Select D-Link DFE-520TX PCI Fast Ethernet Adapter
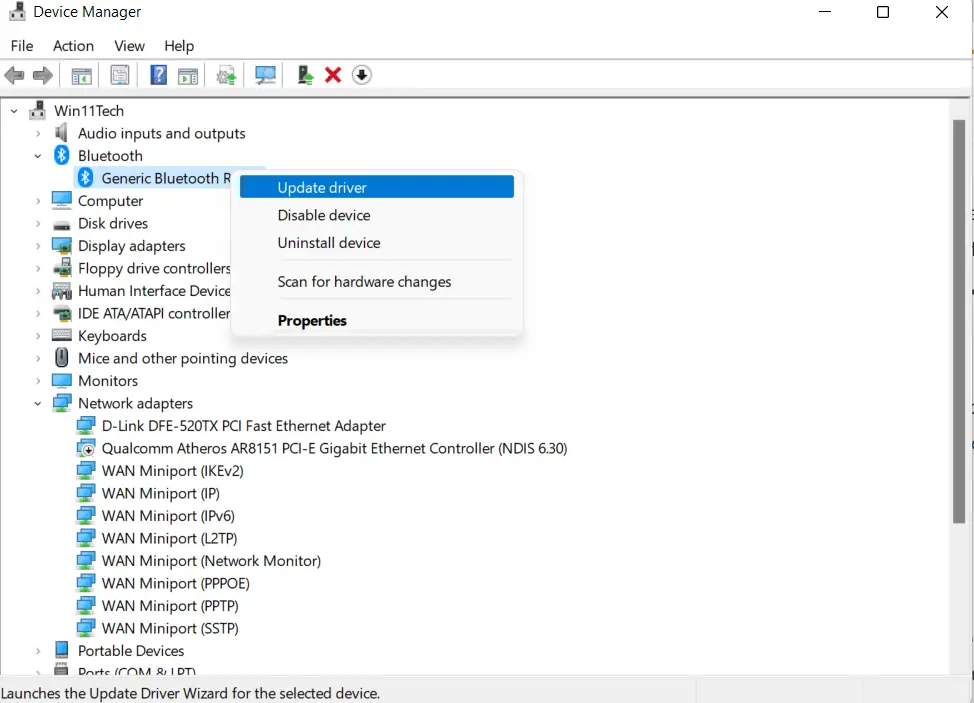The width and height of the screenshot is (974, 703). pos(244,426)
